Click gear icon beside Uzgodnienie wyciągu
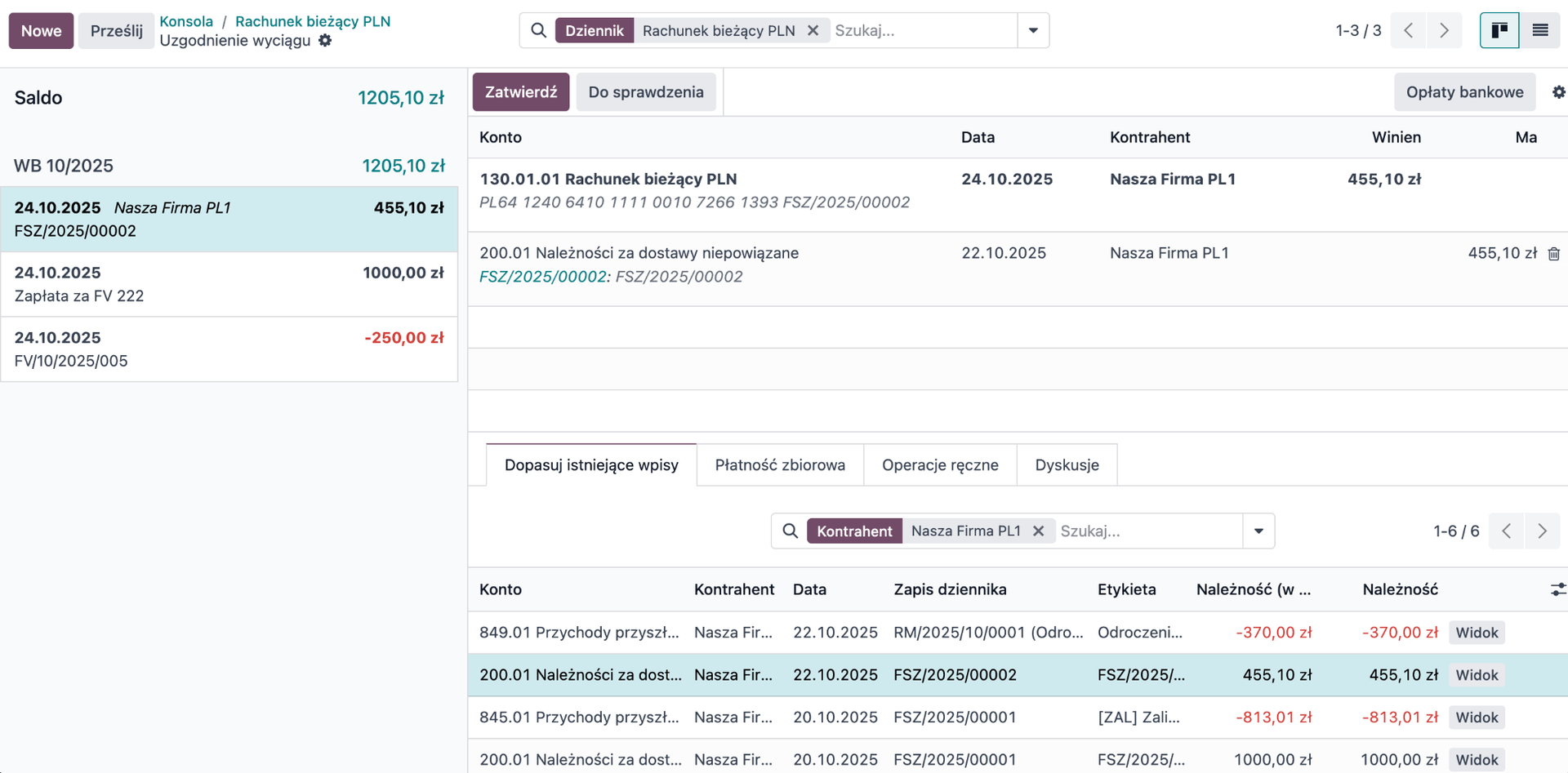The image size is (1568, 773). (x=325, y=41)
